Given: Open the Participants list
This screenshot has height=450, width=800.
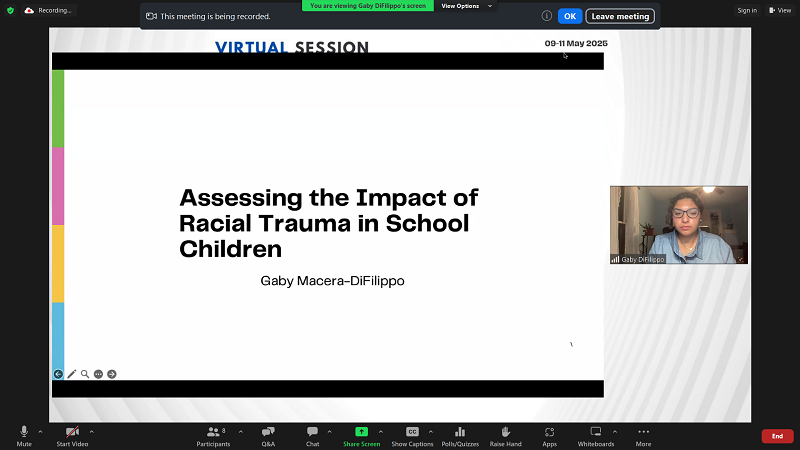Looking at the screenshot, I should tap(213, 434).
